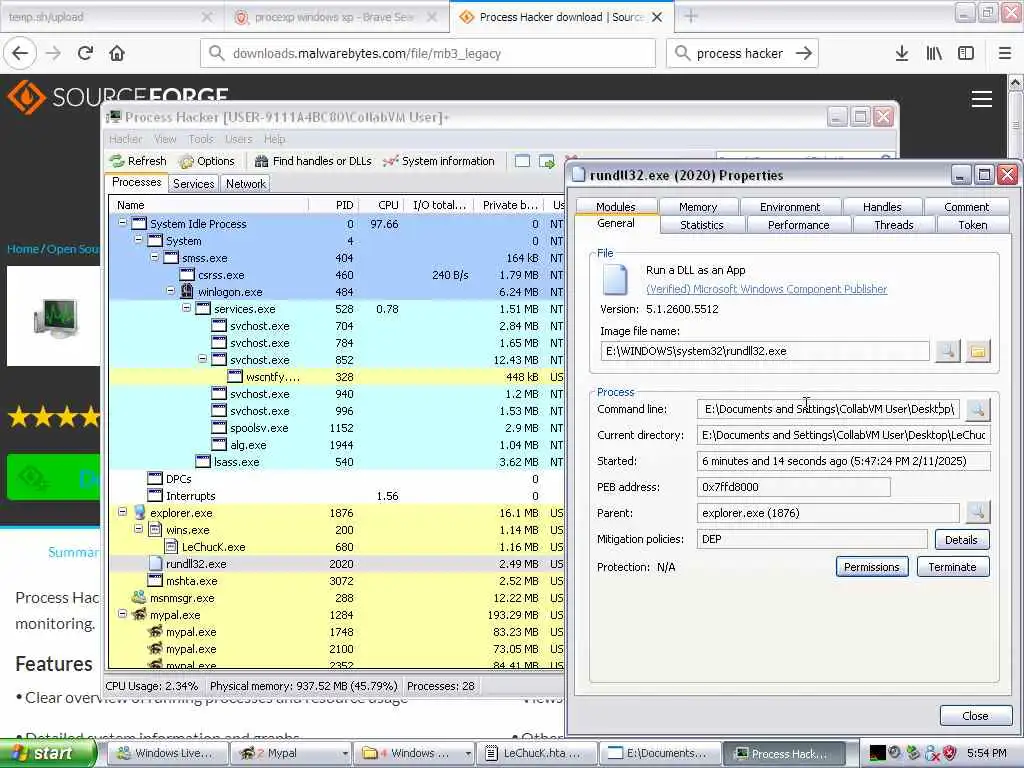This screenshot has height=768, width=1024.
Task: Open Find handles or DLLs
Action: point(313,161)
